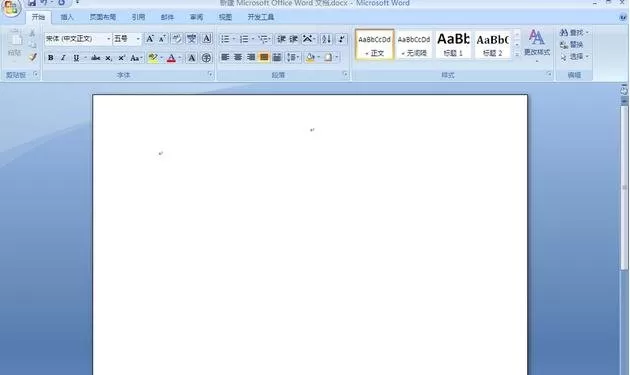Open the 引用 tab
The image size is (630, 375).
[138, 17]
